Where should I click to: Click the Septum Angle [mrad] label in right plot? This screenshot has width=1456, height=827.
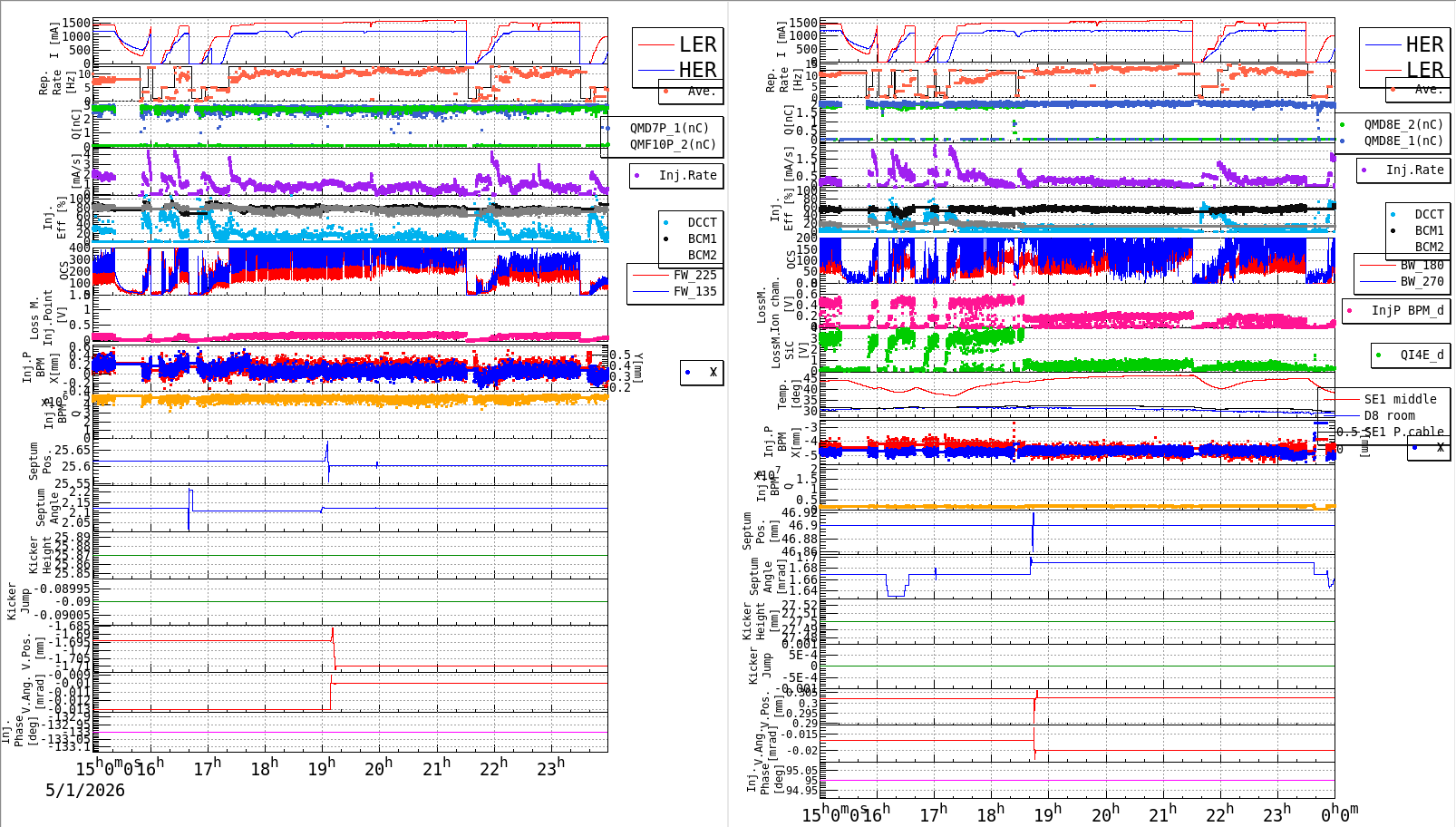pos(767,577)
